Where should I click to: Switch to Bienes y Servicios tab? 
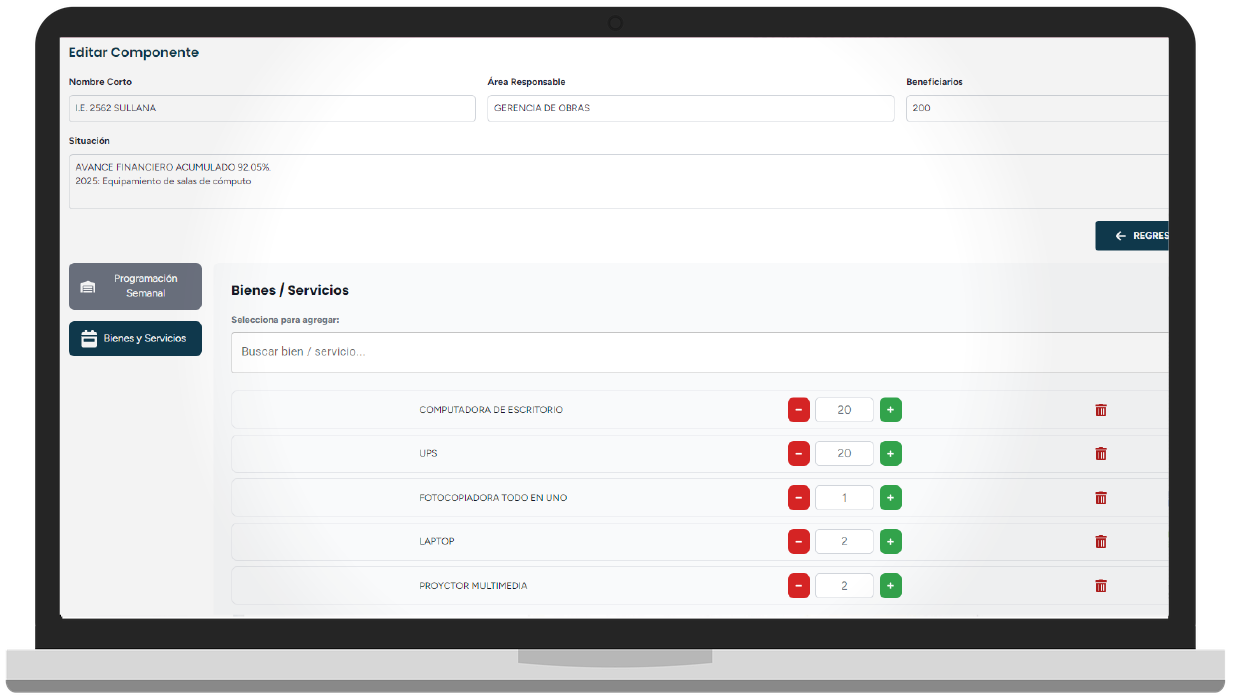pyautogui.click(x=135, y=339)
